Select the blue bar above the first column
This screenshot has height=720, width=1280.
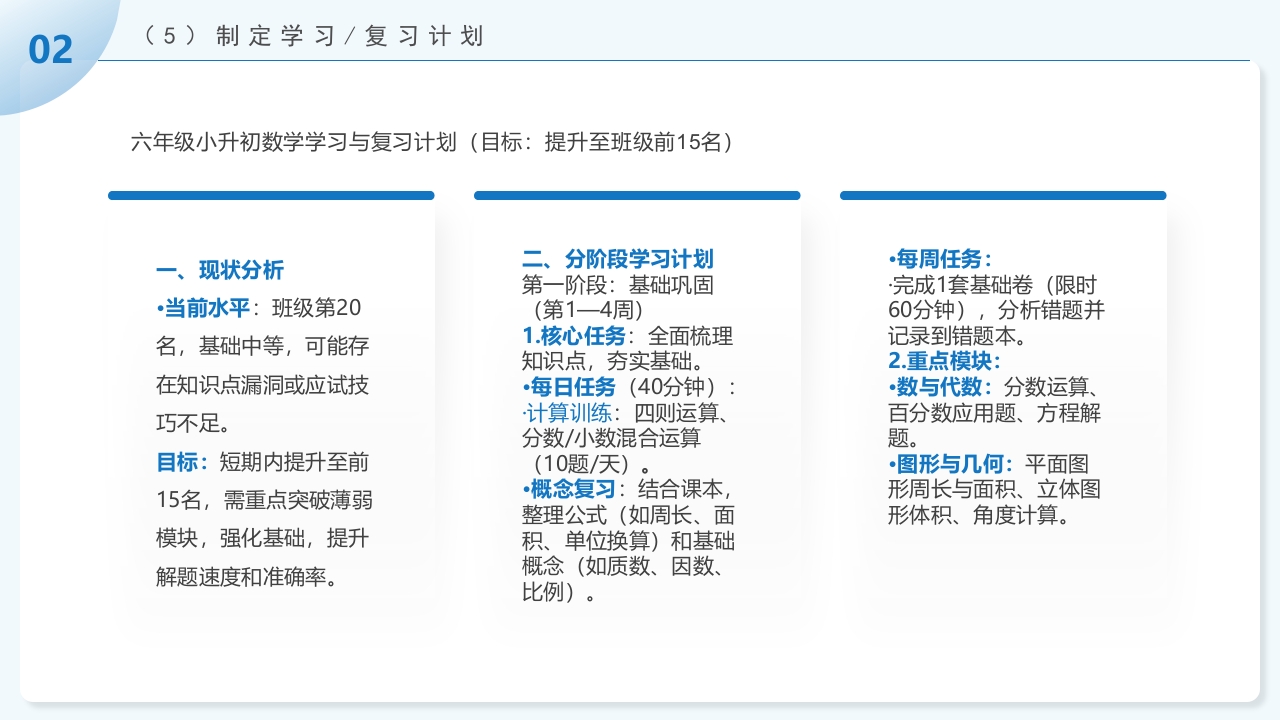click(271, 195)
